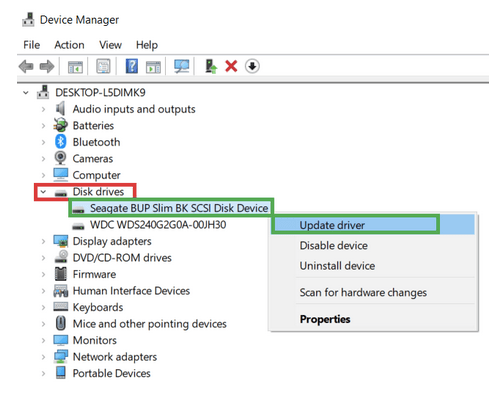The image size is (502, 415).
Task: Select Seagate BUP Slim BK SCSI Disk Device
Action: click(x=179, y=208)
